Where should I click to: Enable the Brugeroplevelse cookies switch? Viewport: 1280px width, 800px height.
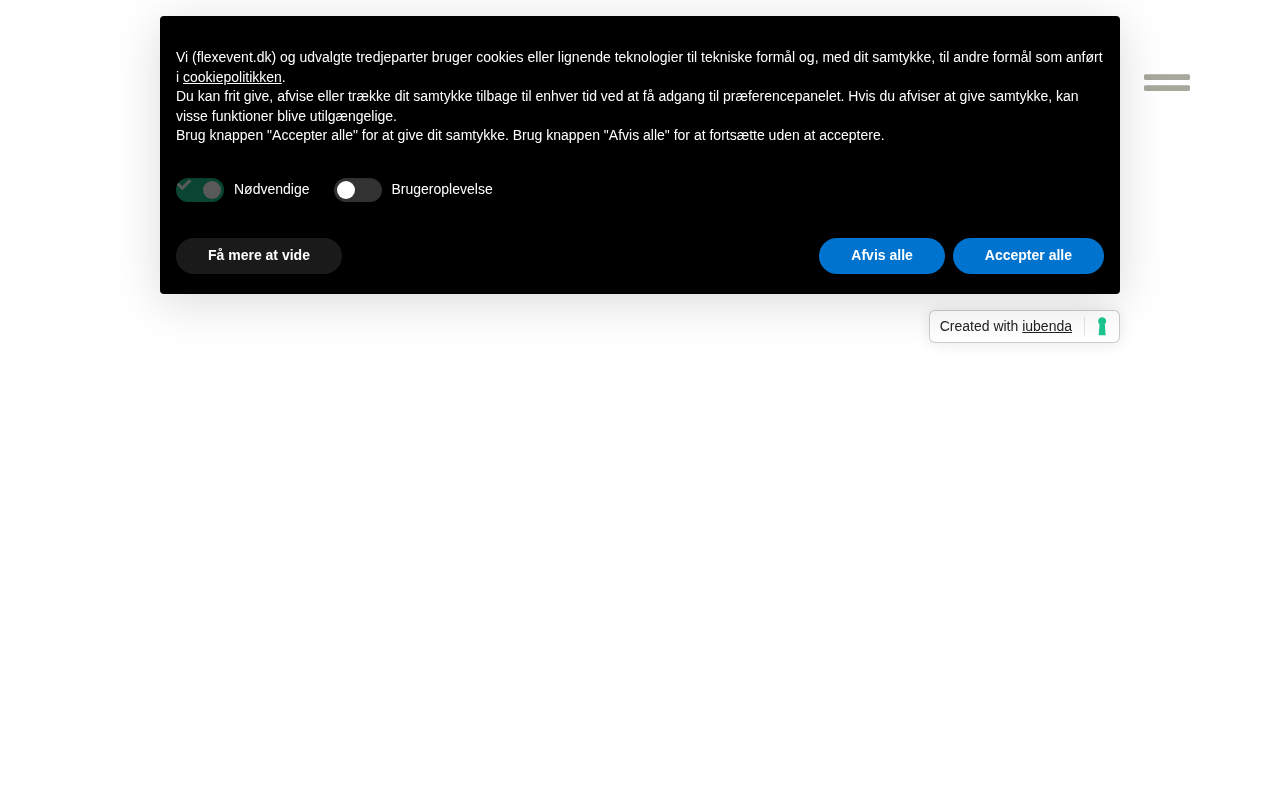coord(358,190)
